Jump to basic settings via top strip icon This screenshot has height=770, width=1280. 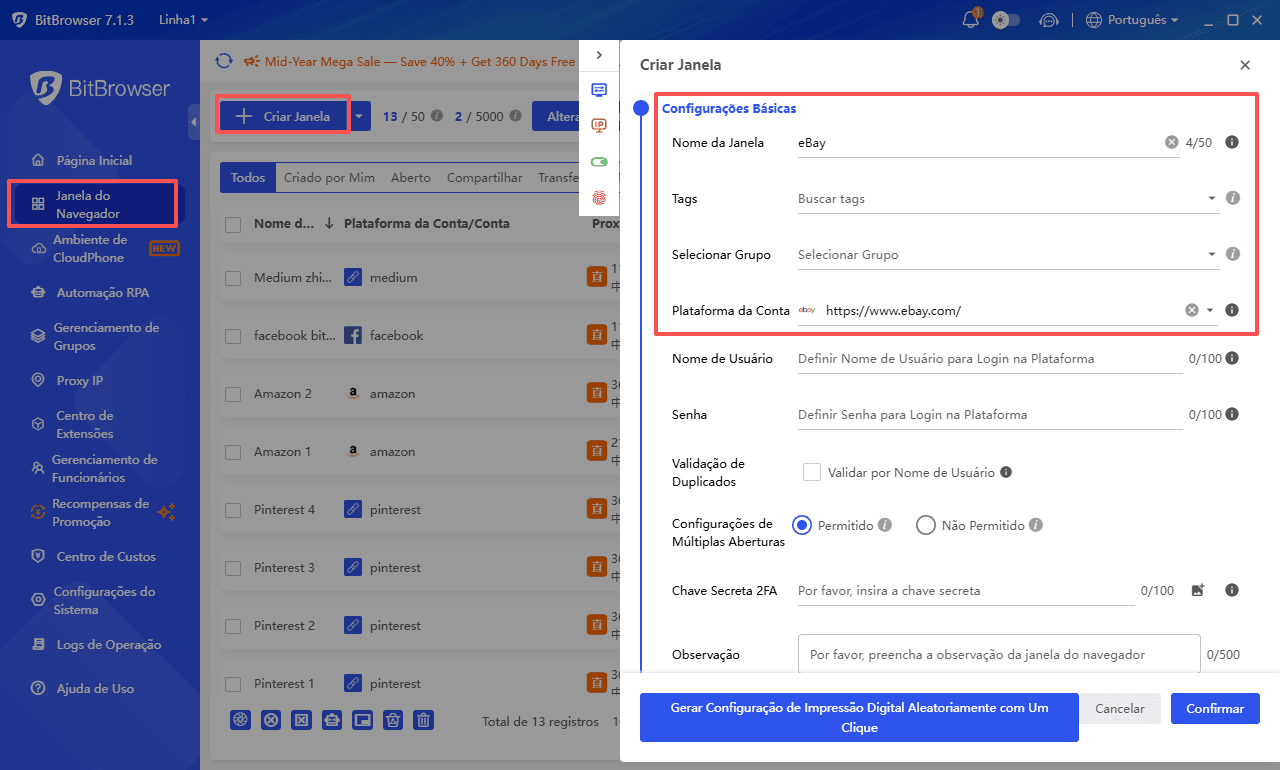[599, 89]
